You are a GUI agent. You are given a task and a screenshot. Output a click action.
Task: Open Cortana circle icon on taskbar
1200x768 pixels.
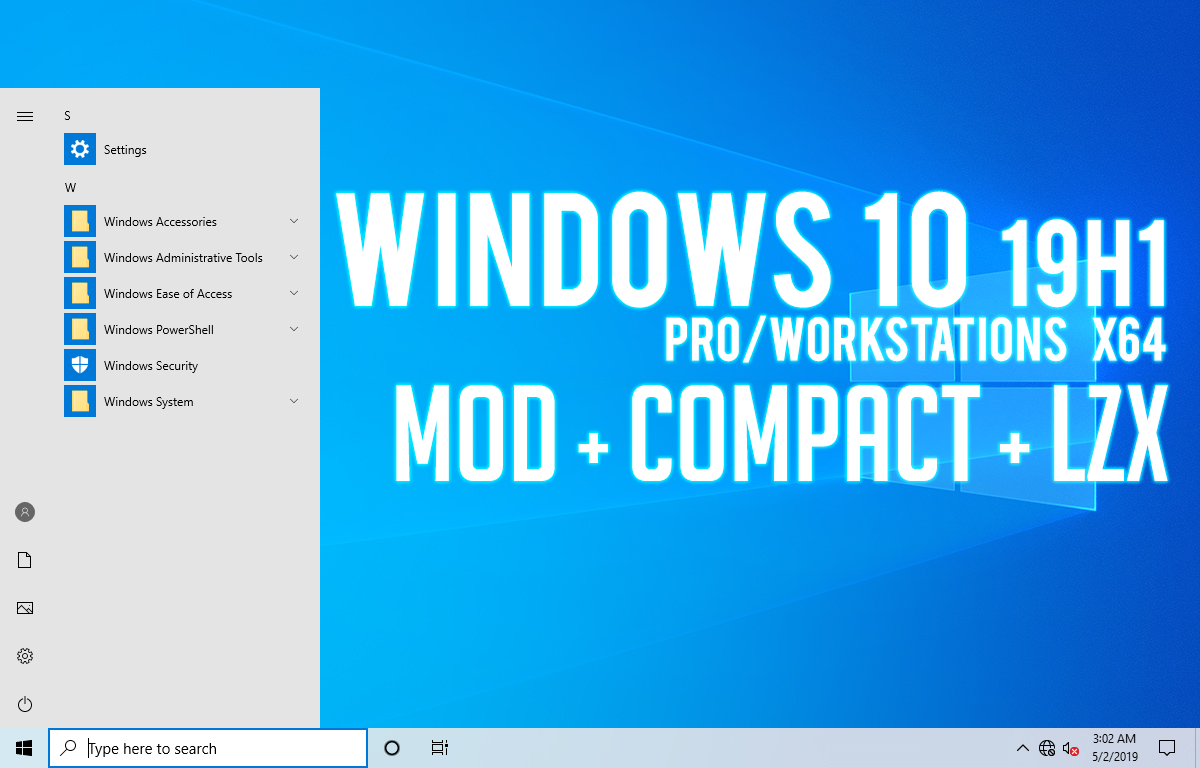[x=392, y=748]
